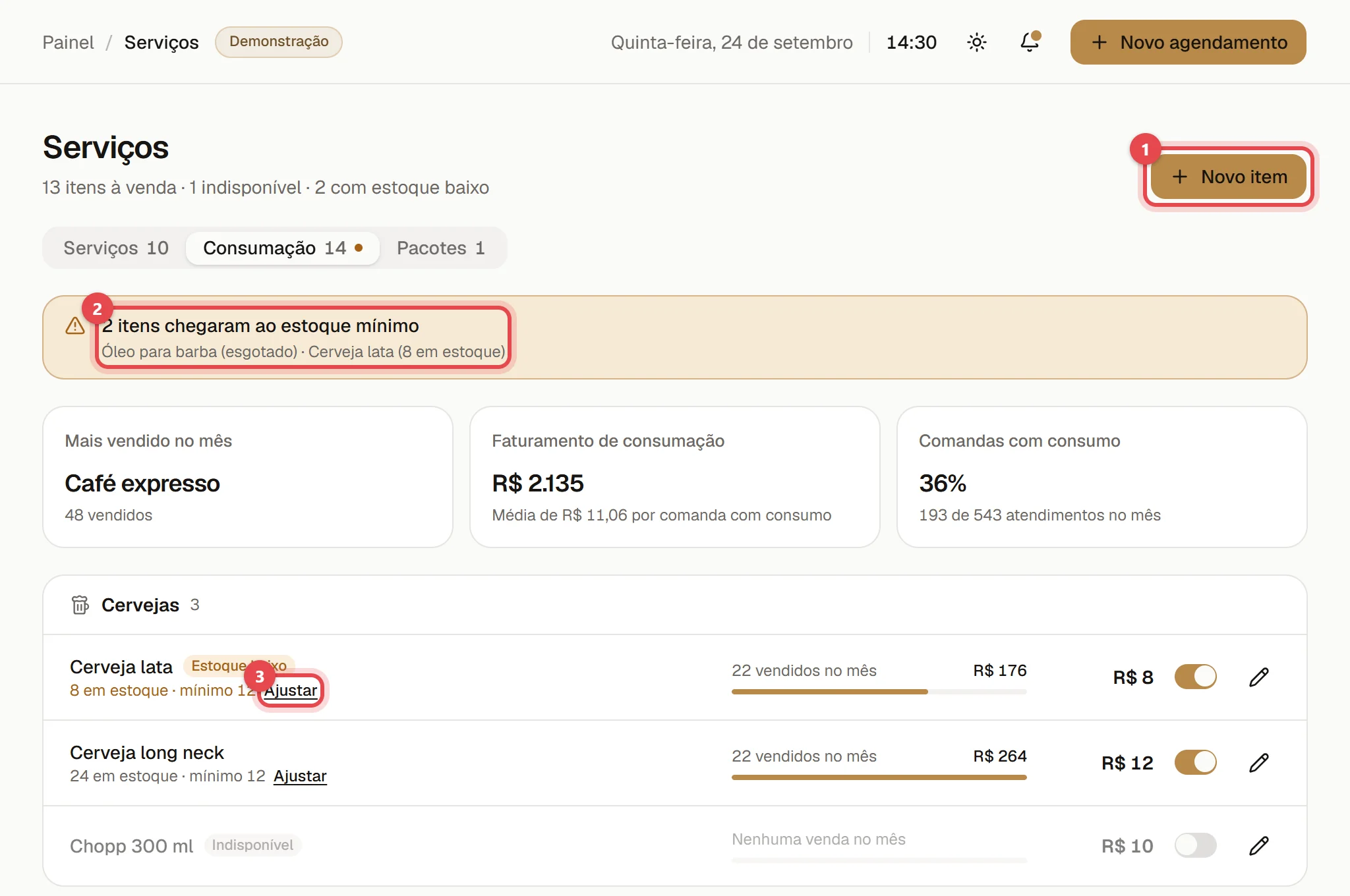
Task: Turn off the Cerveja long neck switch
Action: (1195, 762)
